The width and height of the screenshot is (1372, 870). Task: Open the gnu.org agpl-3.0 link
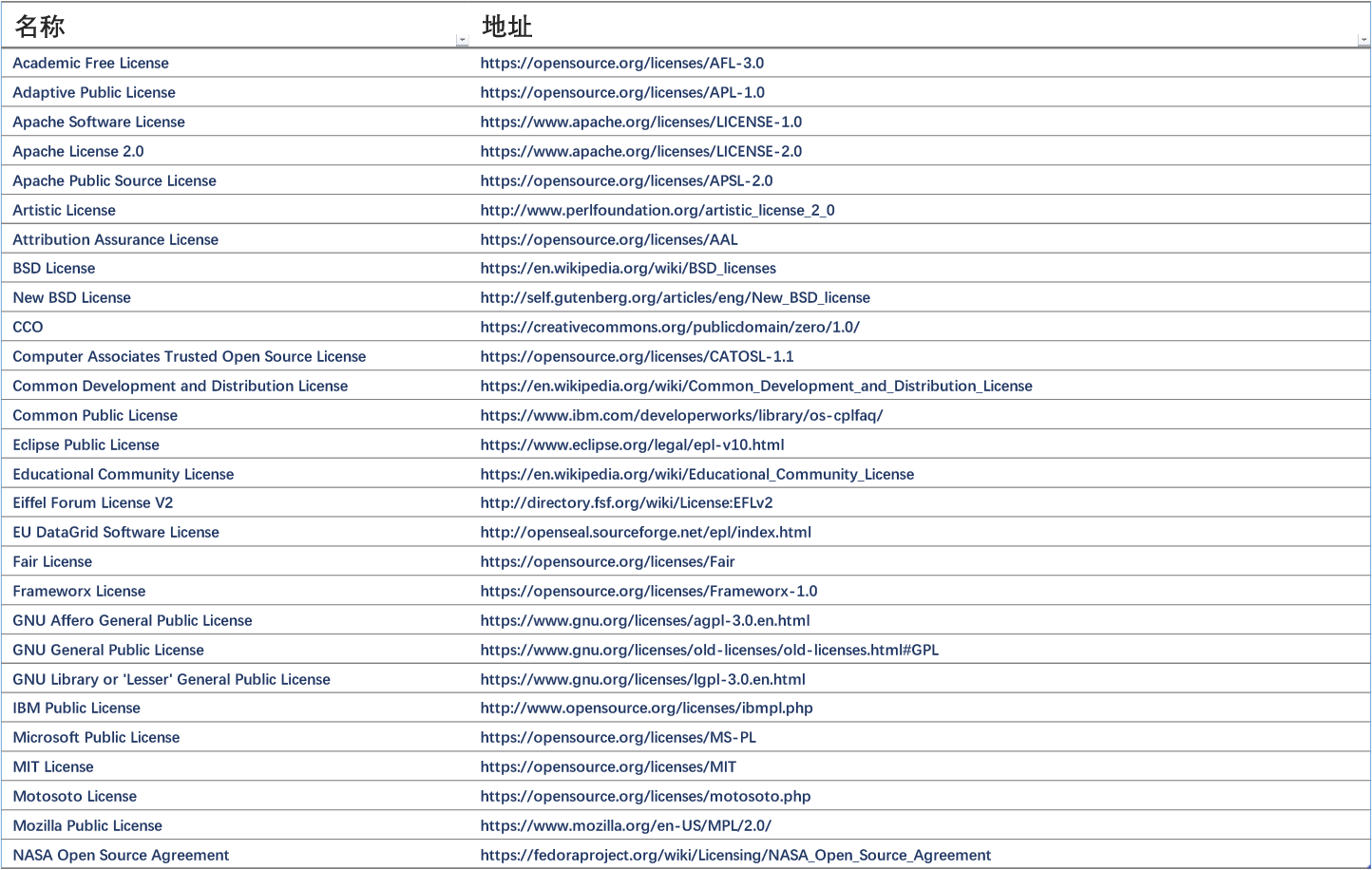(645, 620)
